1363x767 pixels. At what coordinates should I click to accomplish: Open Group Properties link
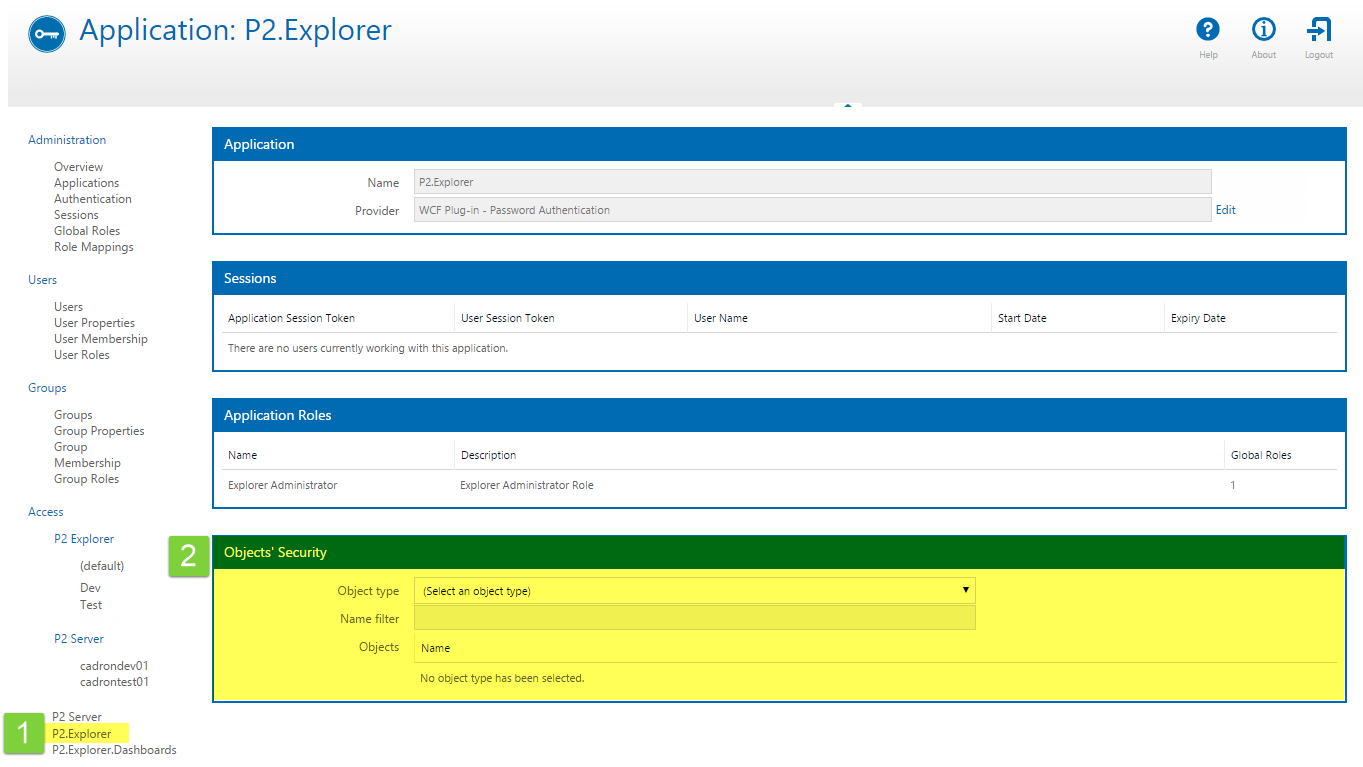click(99, 431)
